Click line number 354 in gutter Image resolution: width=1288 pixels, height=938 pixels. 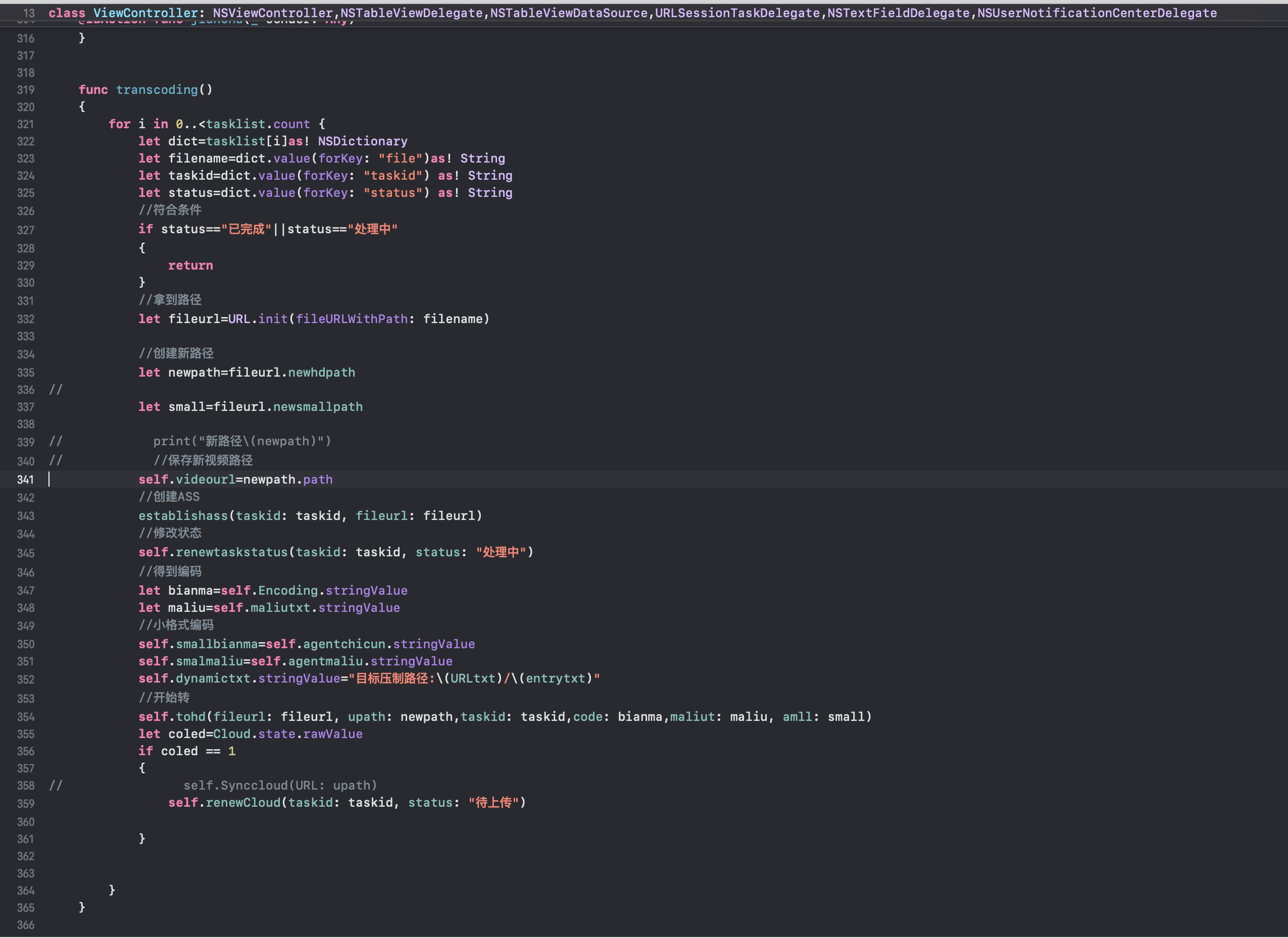point(26,716)
